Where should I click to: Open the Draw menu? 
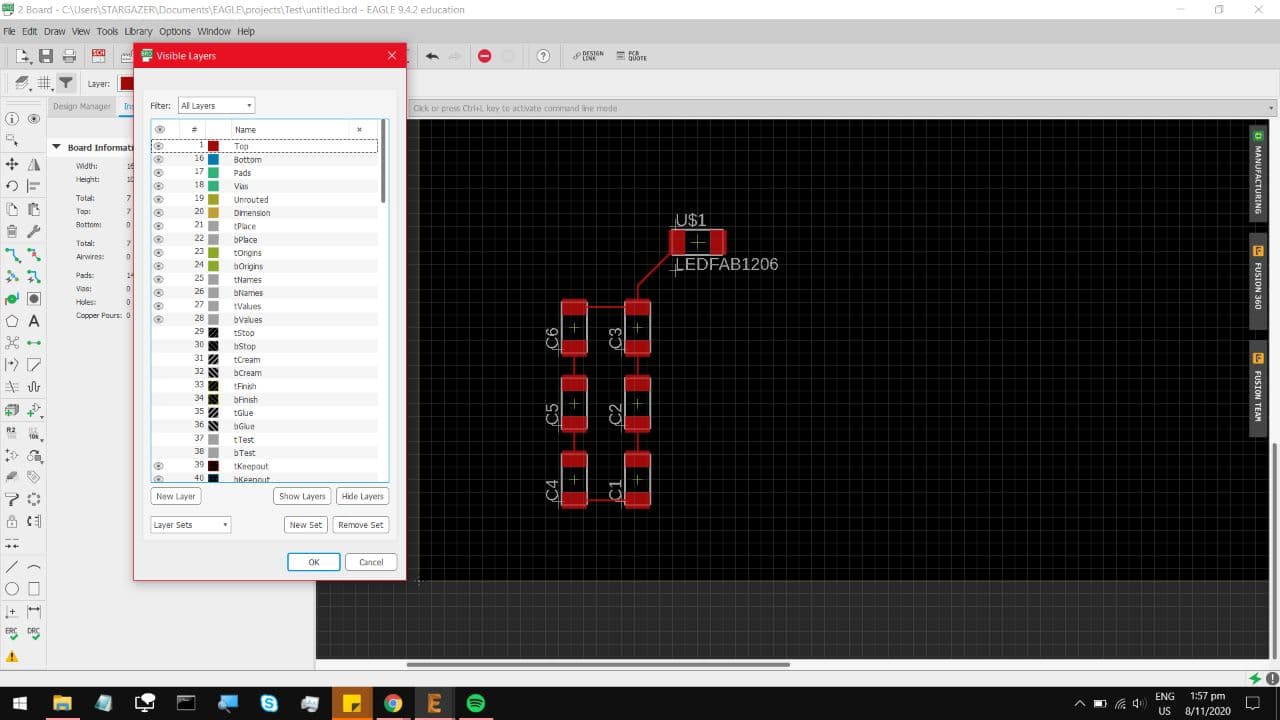pyautogui.click(x=54, y=31)
